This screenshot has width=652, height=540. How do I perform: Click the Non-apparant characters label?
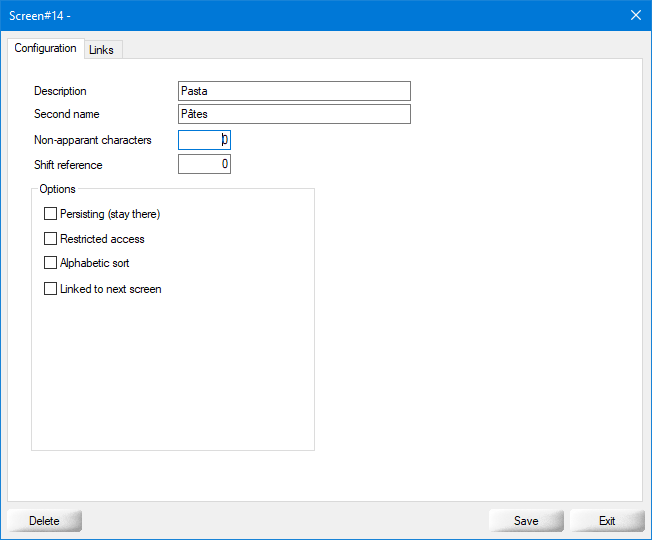point(92,140)
